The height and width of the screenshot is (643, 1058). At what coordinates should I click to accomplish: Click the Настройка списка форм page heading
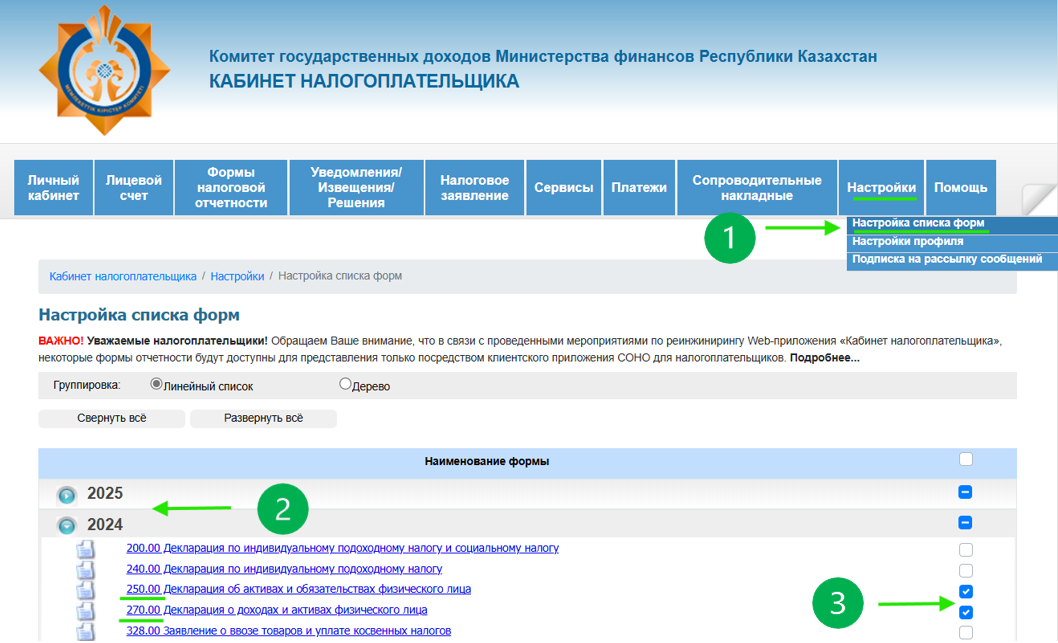[139, 314]
